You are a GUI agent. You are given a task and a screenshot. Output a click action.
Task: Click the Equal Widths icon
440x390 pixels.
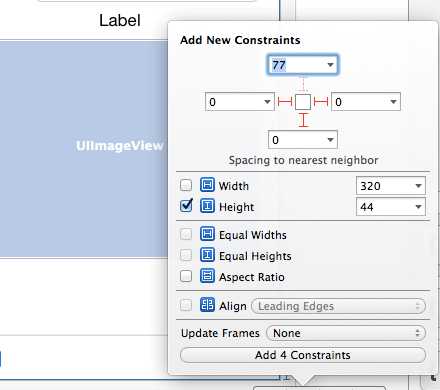pos(207,234)
